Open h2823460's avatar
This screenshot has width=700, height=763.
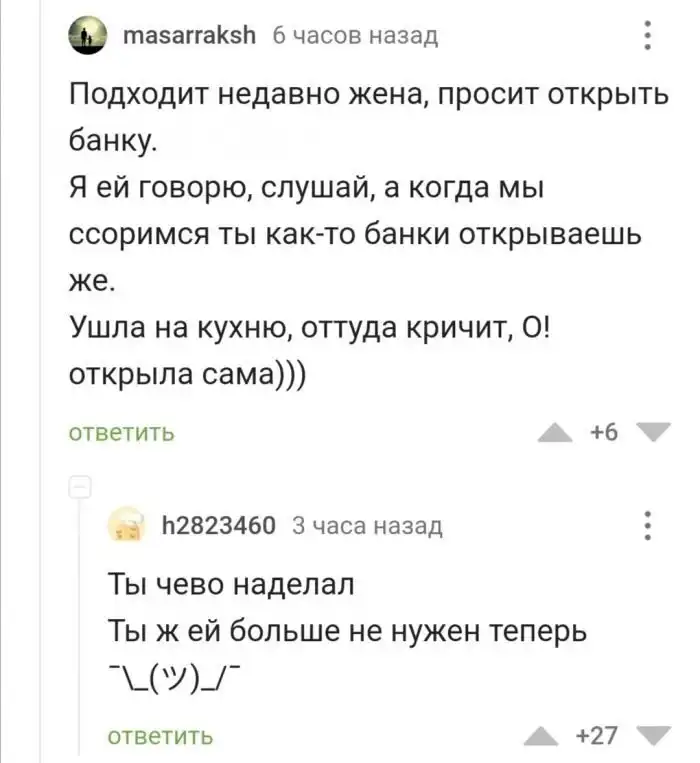click(125, 526)
